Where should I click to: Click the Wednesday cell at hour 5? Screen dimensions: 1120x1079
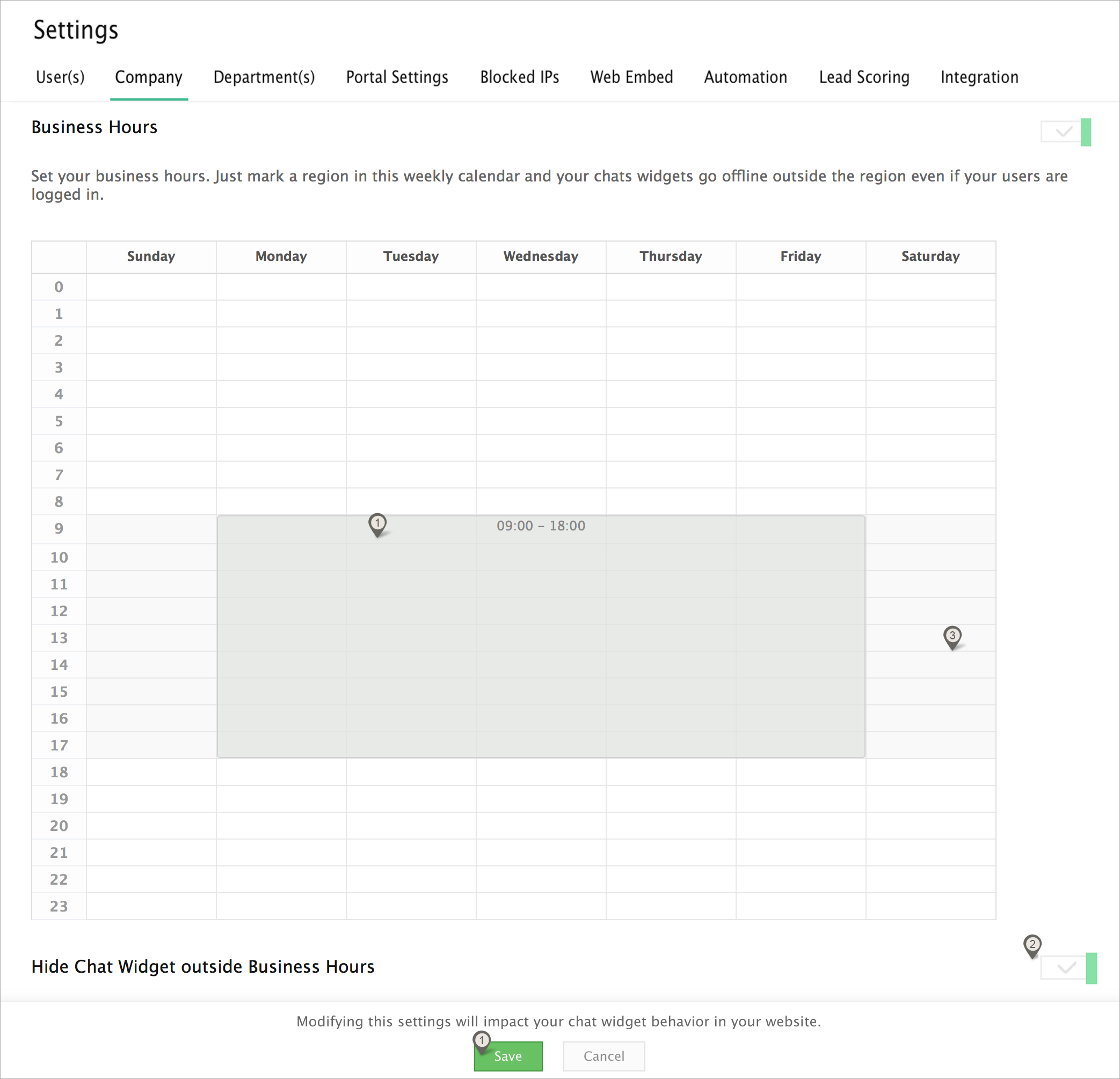point(541,421)
